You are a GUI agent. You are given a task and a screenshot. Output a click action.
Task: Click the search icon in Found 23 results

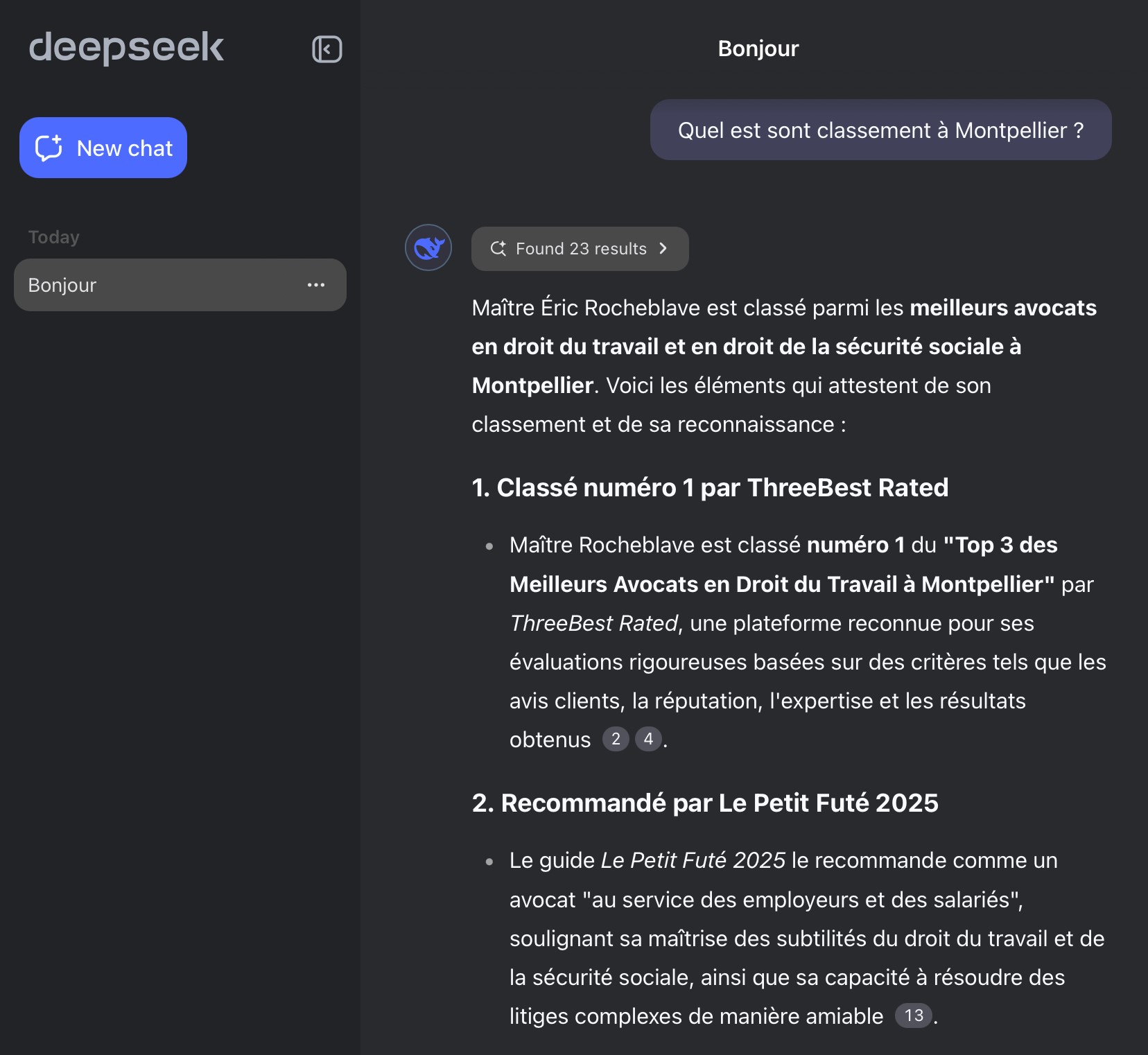pos(498,248)
